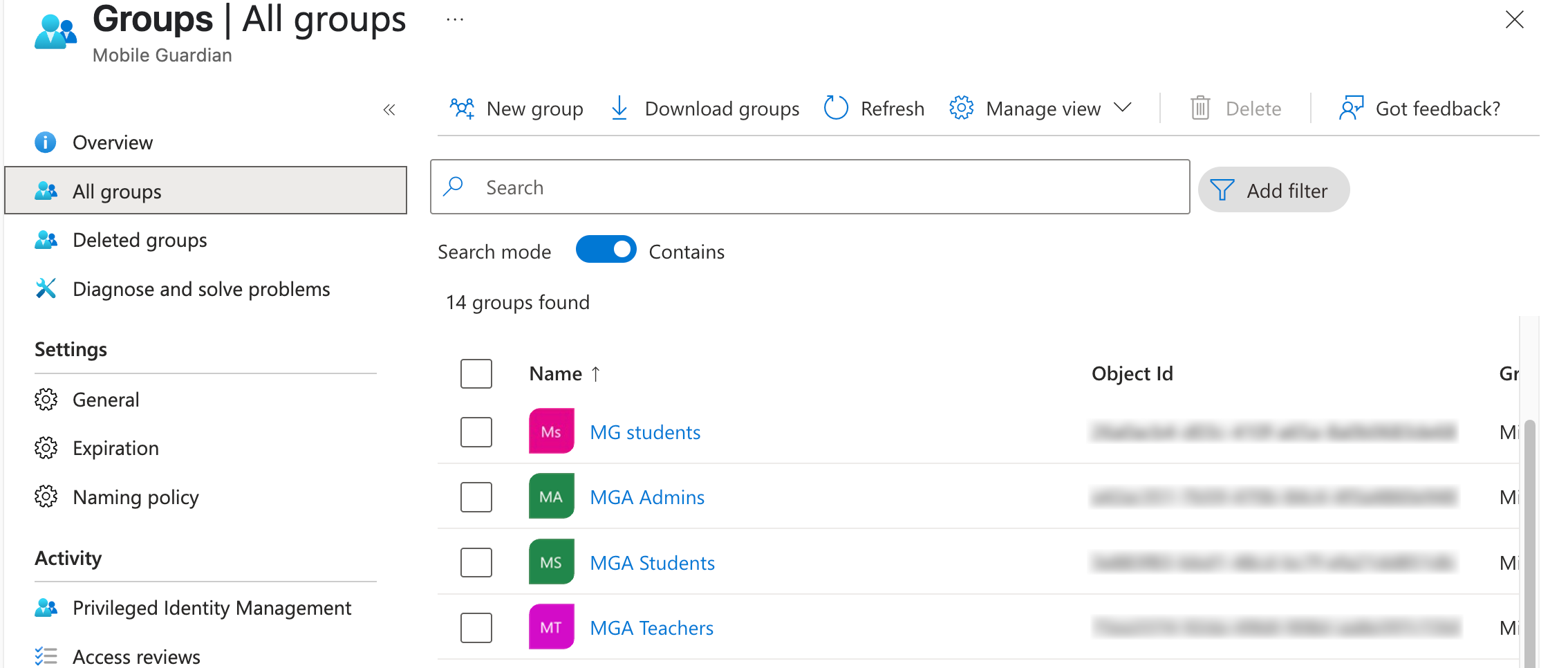Click the Download groups button label
Image resolution: width=1568 pixels, height=668 pixels.
722,109
